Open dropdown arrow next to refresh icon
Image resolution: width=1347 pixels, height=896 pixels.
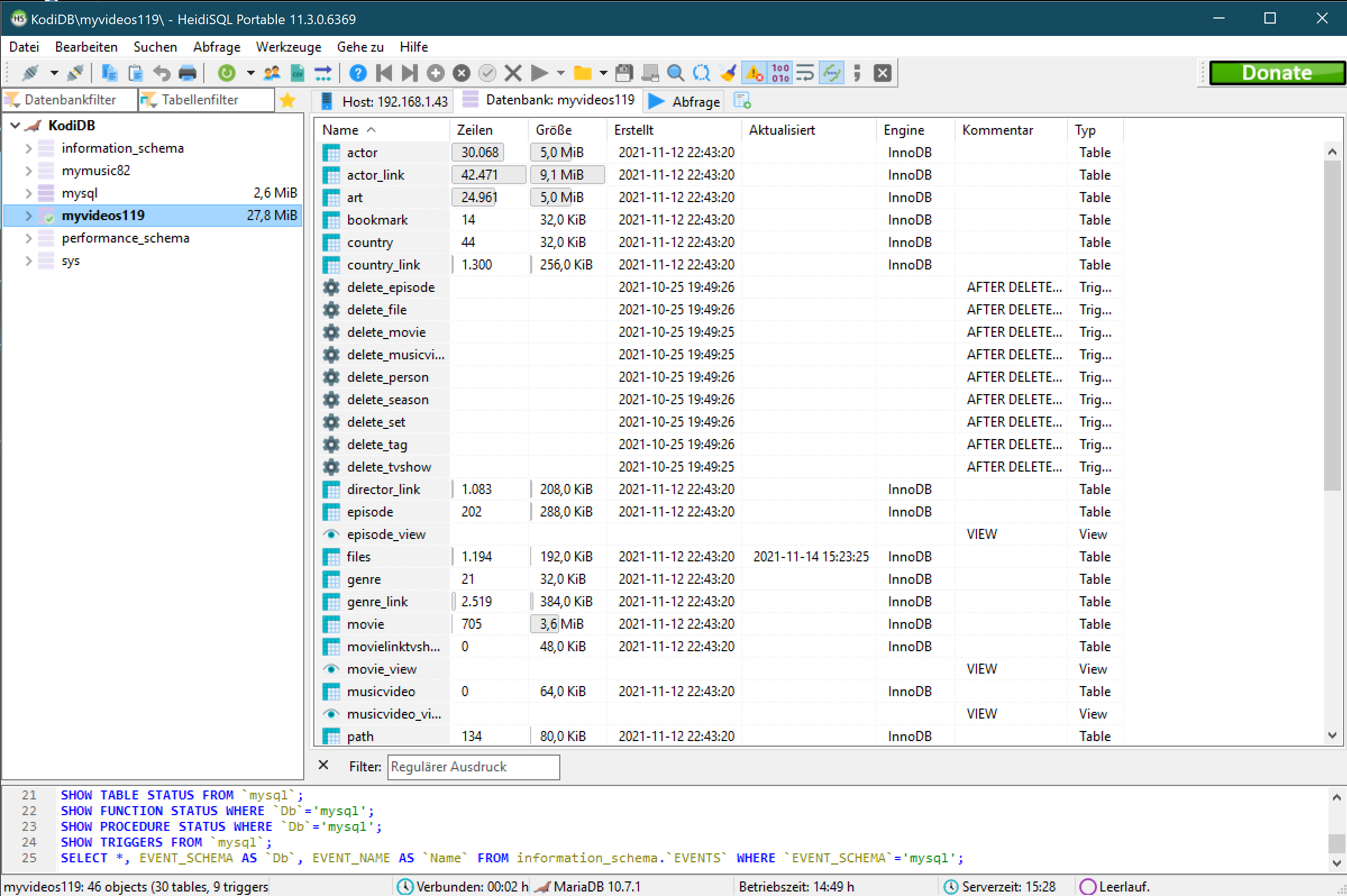[250, 73]
